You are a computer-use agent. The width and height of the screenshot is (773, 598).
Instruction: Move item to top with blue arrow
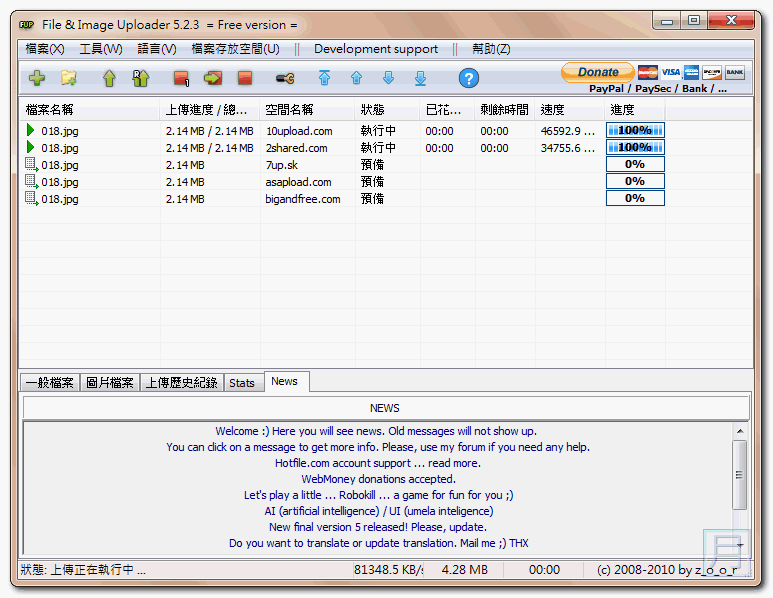pyautogui.click(x=324, y=78)
